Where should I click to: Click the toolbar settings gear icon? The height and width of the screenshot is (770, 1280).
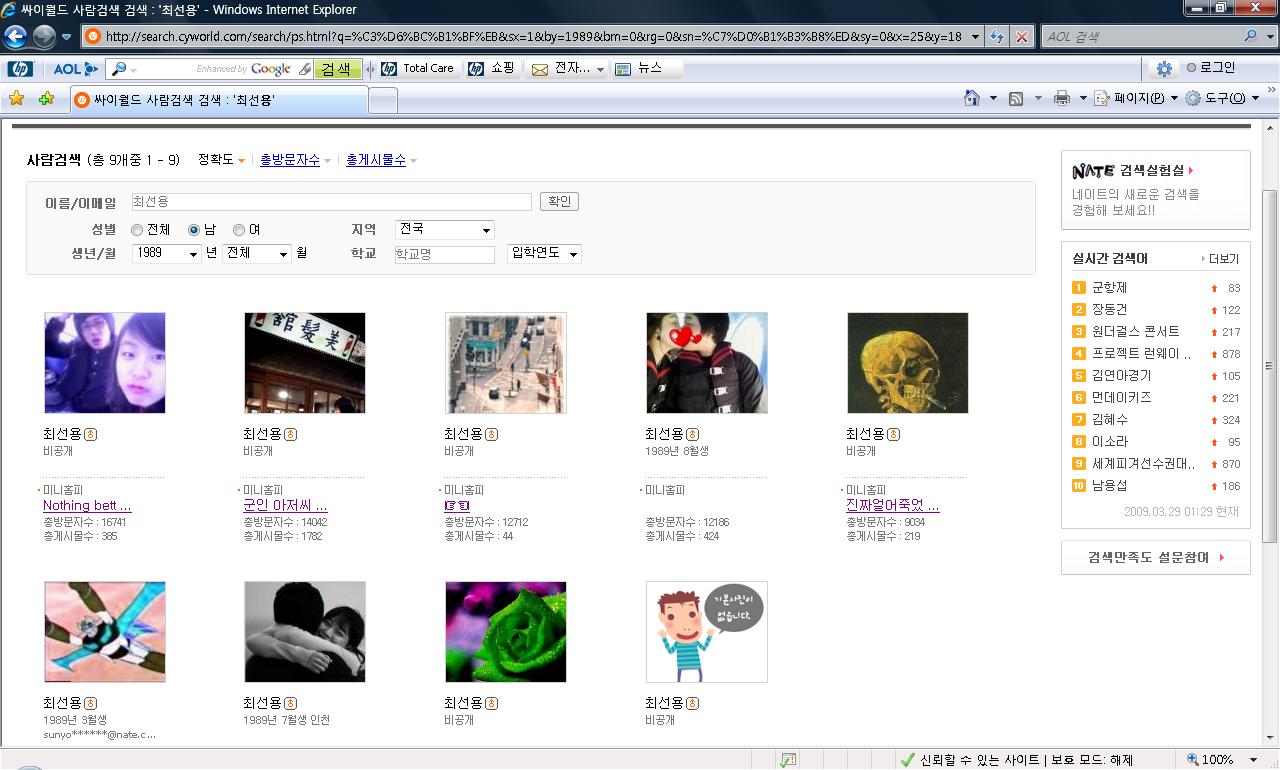(1164, 69)
